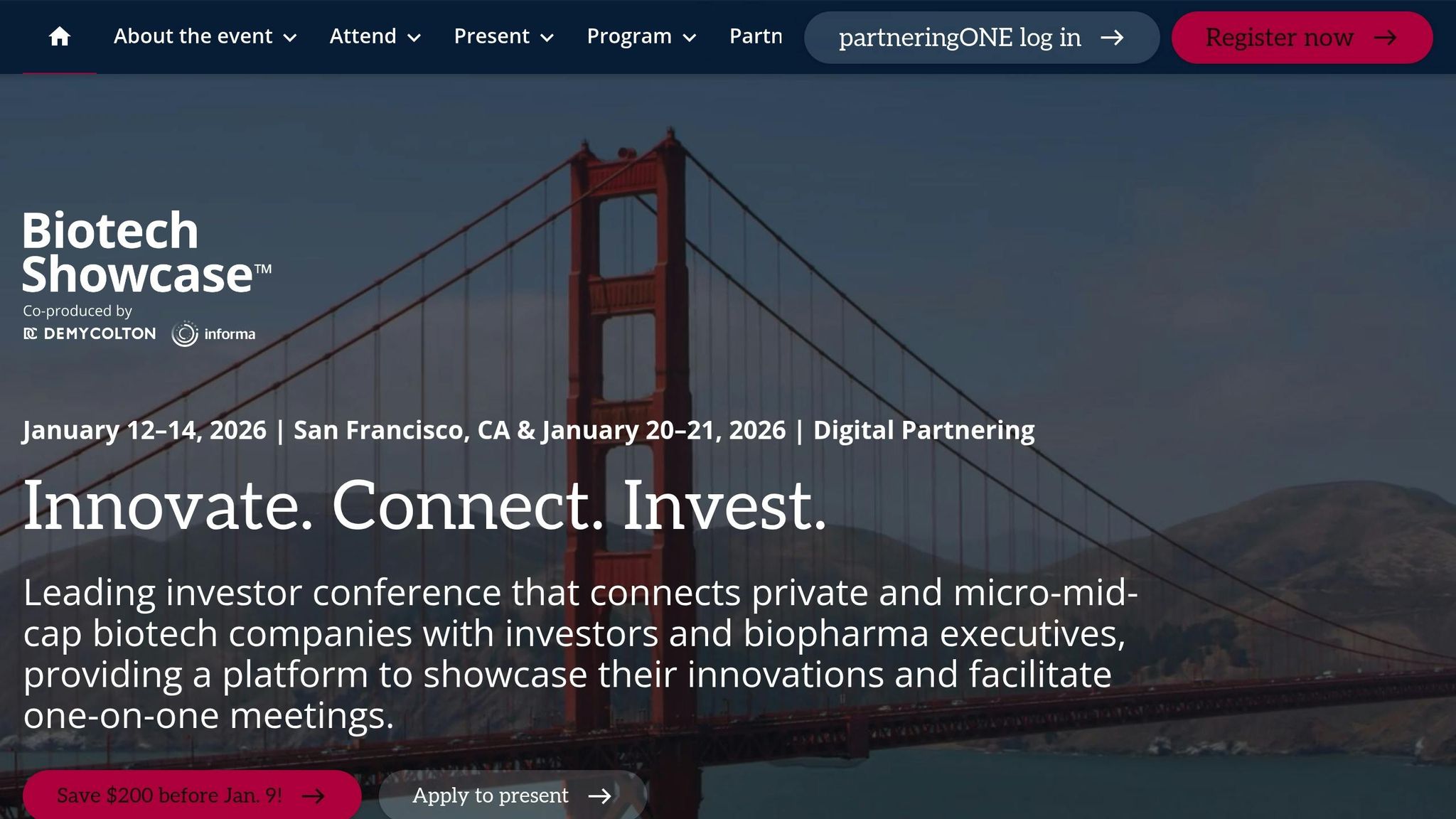The width and height of the screenshot is (1456, 819).
Task: Open the Attend menu item
Action: click(x=363, y=36)
